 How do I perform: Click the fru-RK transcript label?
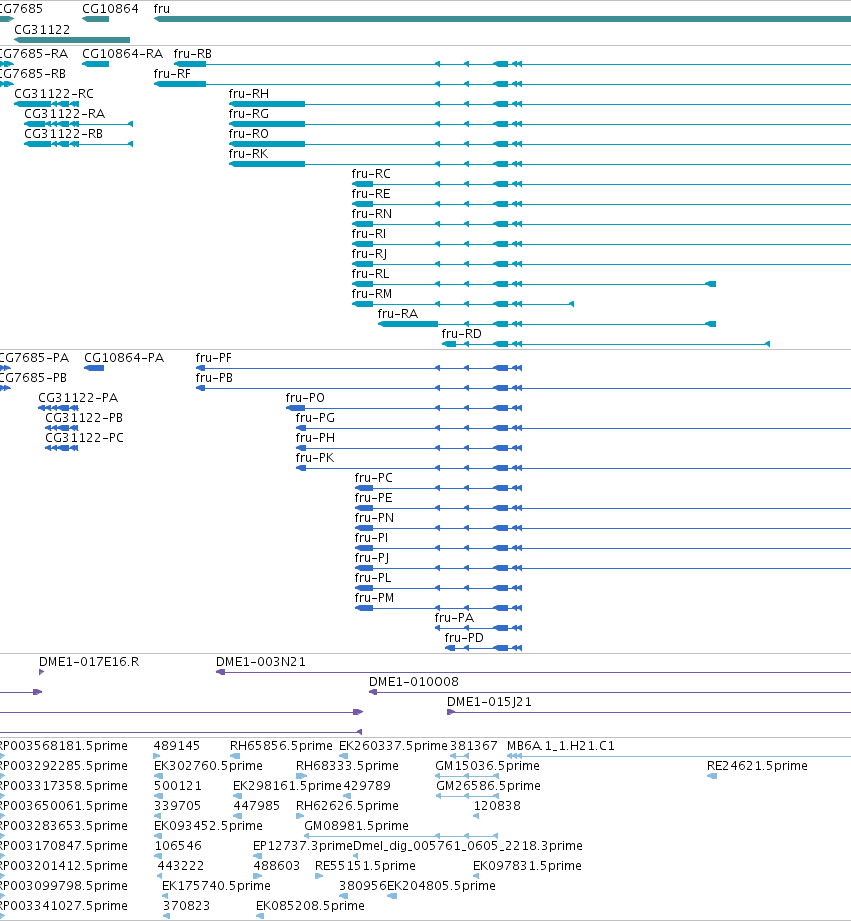tap(248, 154)
